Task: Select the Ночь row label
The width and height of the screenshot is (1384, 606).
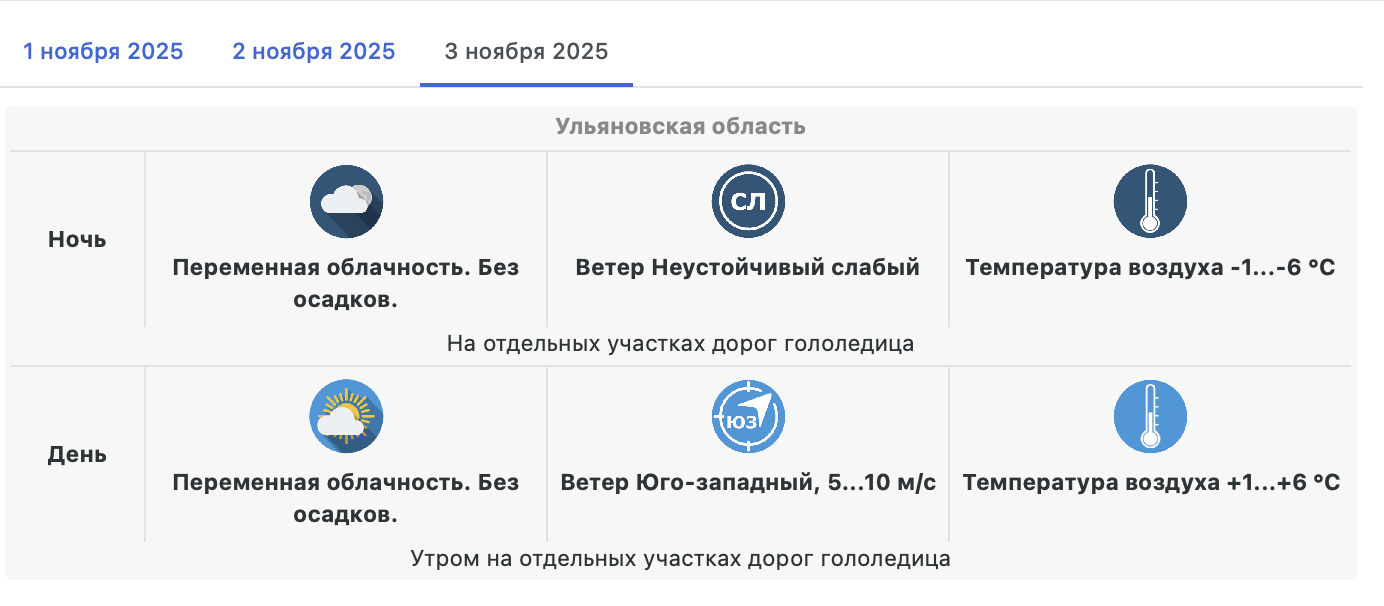Action: (77, 240)
